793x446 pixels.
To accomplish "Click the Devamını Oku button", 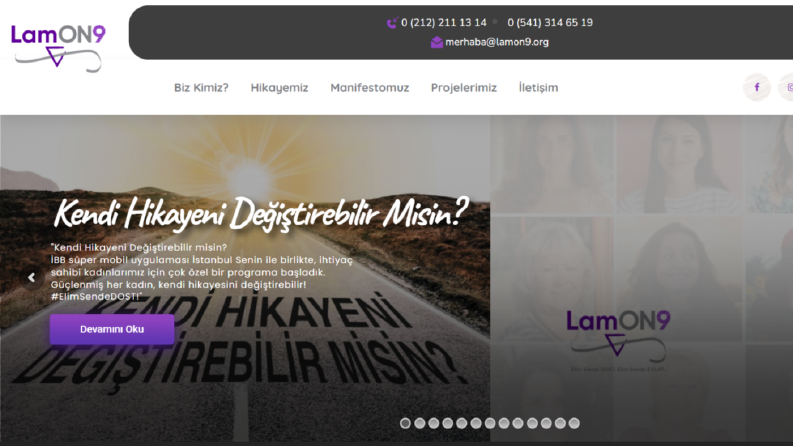I will (x=112, y=329).
